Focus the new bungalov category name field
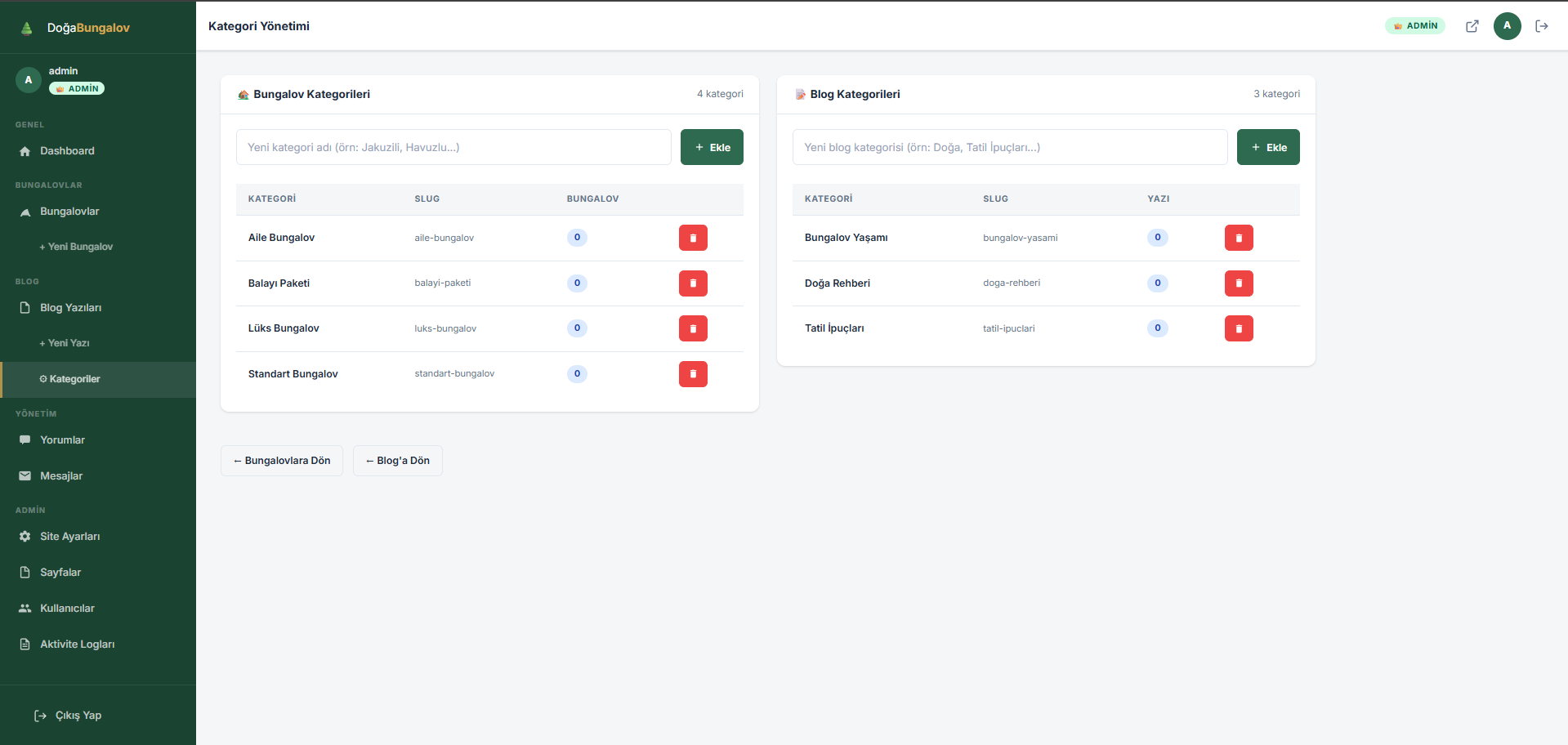 tap(453, 147)
